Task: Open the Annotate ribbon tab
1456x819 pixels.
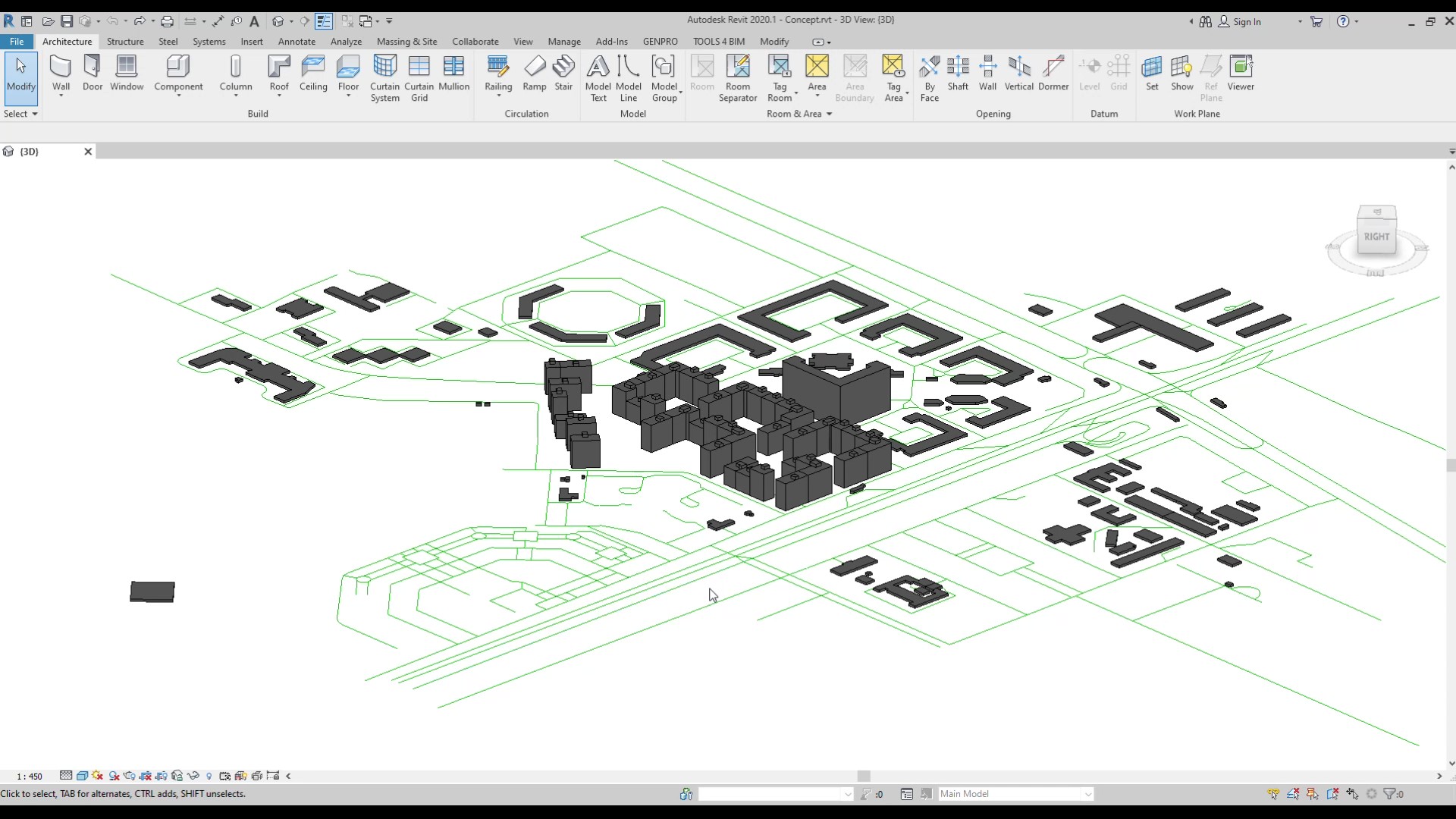Action: (297, 42)
